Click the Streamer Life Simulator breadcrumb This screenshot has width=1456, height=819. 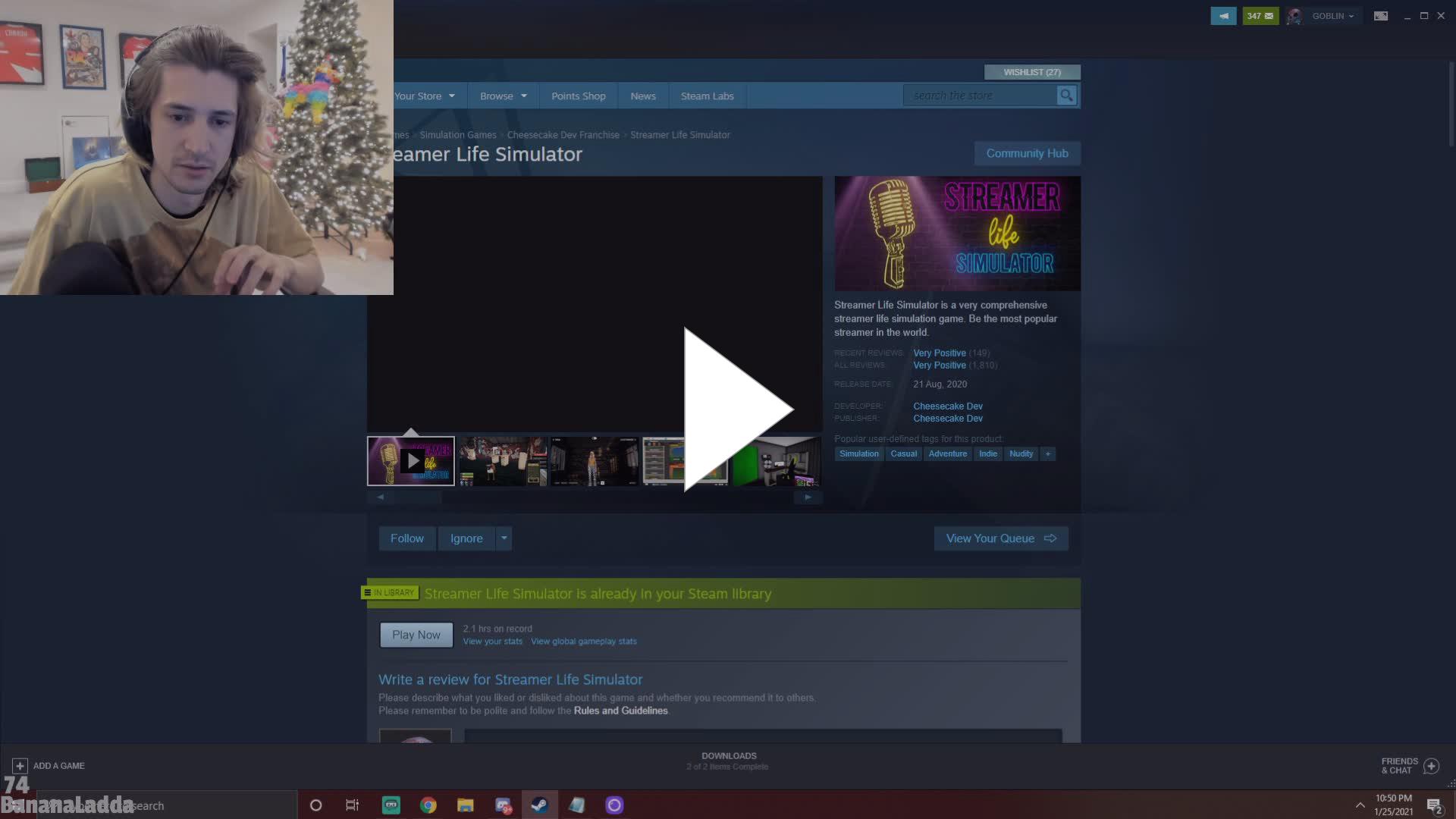pyautogui.click(x=680, y=135)
